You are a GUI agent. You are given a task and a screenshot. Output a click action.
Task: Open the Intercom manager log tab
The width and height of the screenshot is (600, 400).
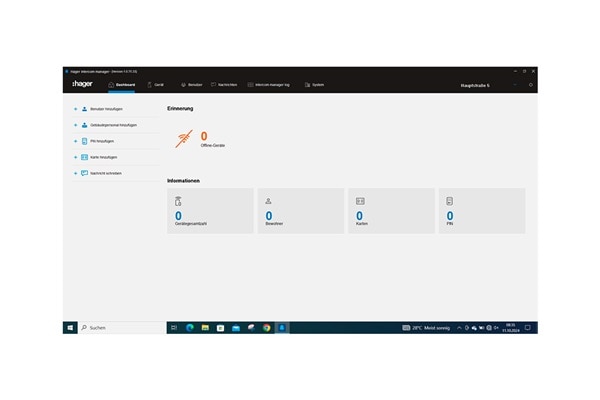(268, 85)
